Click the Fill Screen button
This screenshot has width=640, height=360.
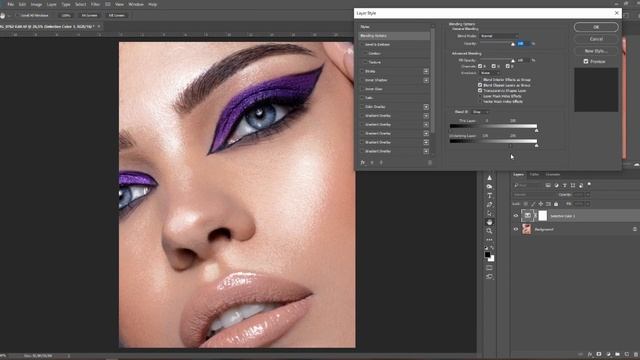[116, 16]
